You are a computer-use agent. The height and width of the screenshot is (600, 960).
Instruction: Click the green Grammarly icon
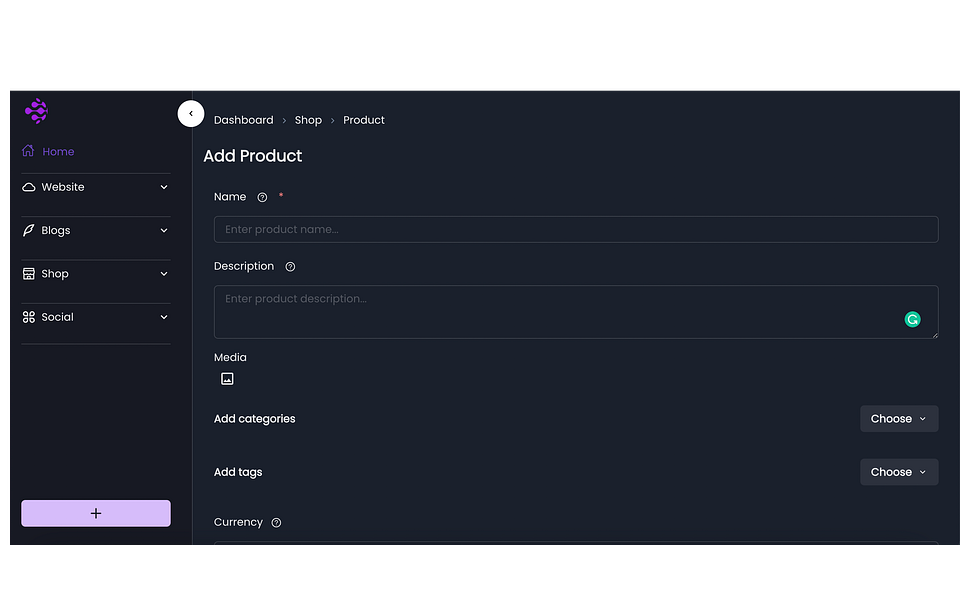(x=912, y=320)
